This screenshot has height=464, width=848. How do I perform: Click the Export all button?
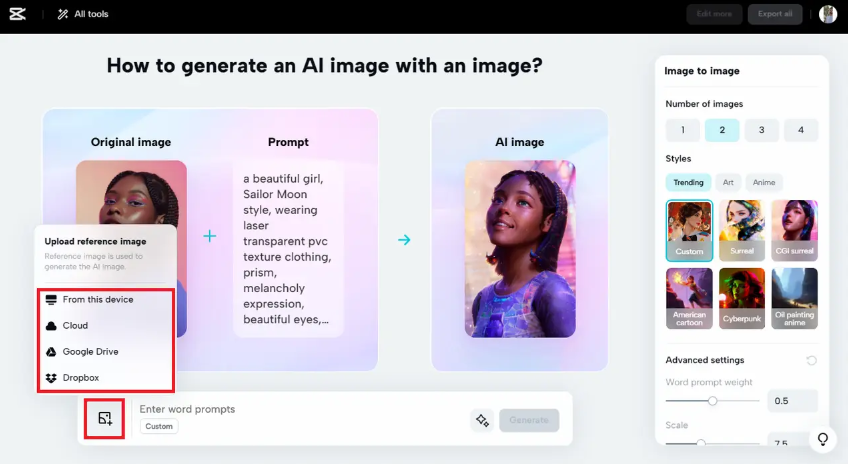[775, 14]
